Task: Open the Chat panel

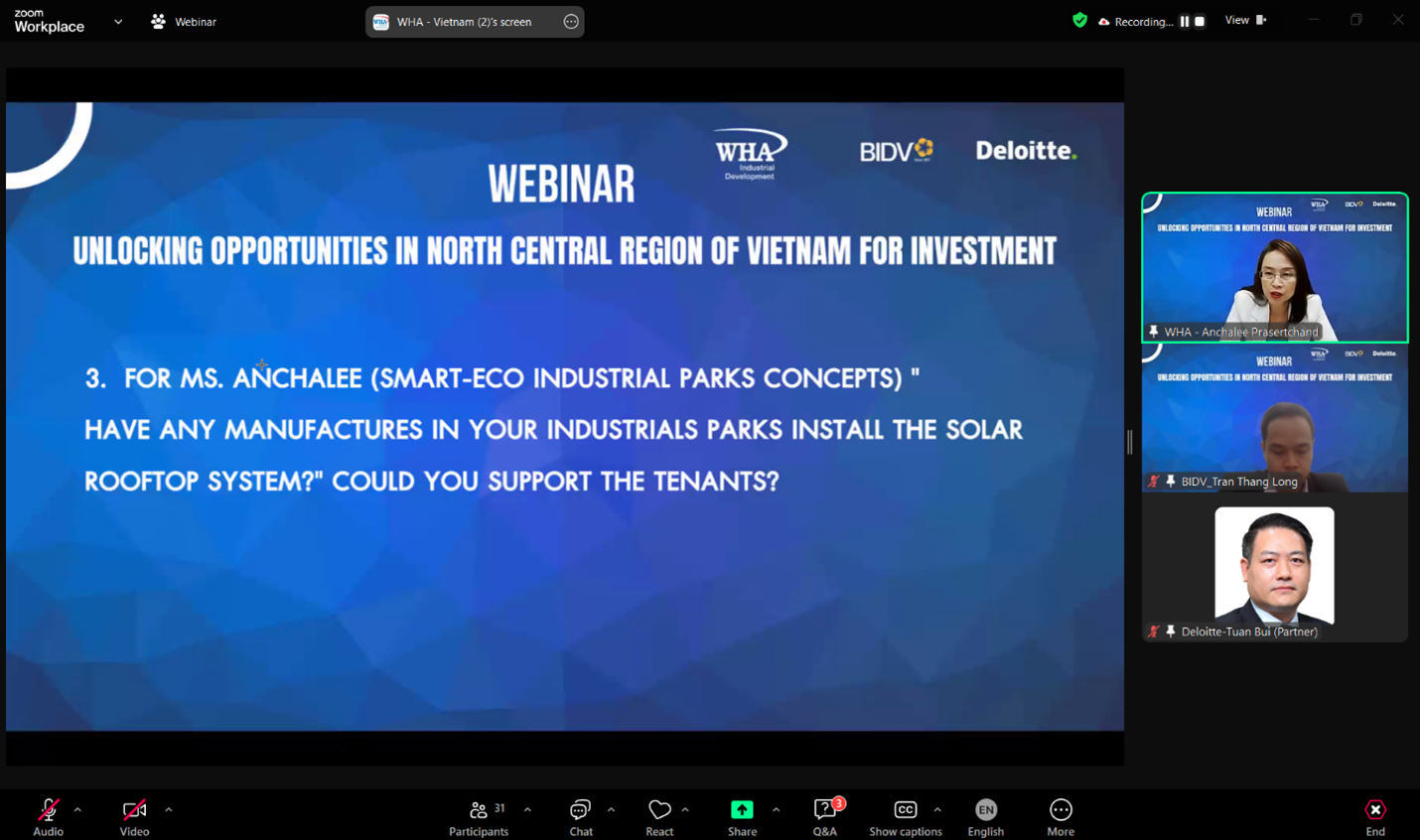Action: pos(581,817)
